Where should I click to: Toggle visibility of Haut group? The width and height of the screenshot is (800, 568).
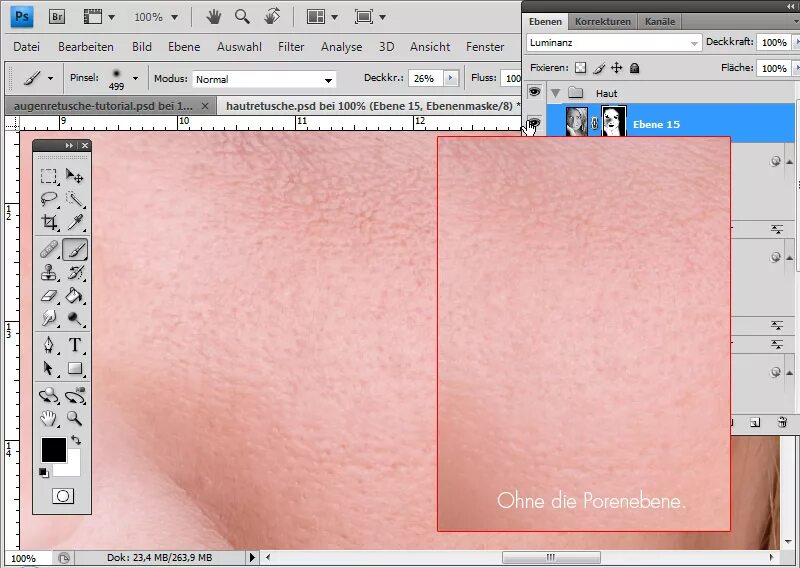pos(534,92)
